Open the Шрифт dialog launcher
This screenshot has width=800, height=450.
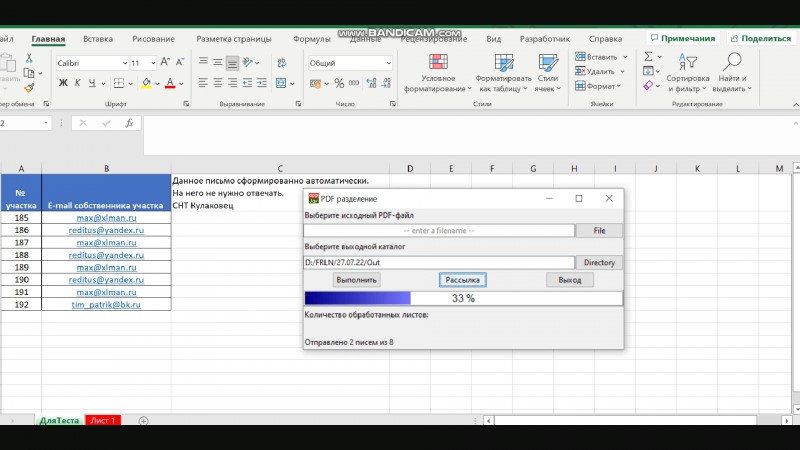tap(186, 104)
